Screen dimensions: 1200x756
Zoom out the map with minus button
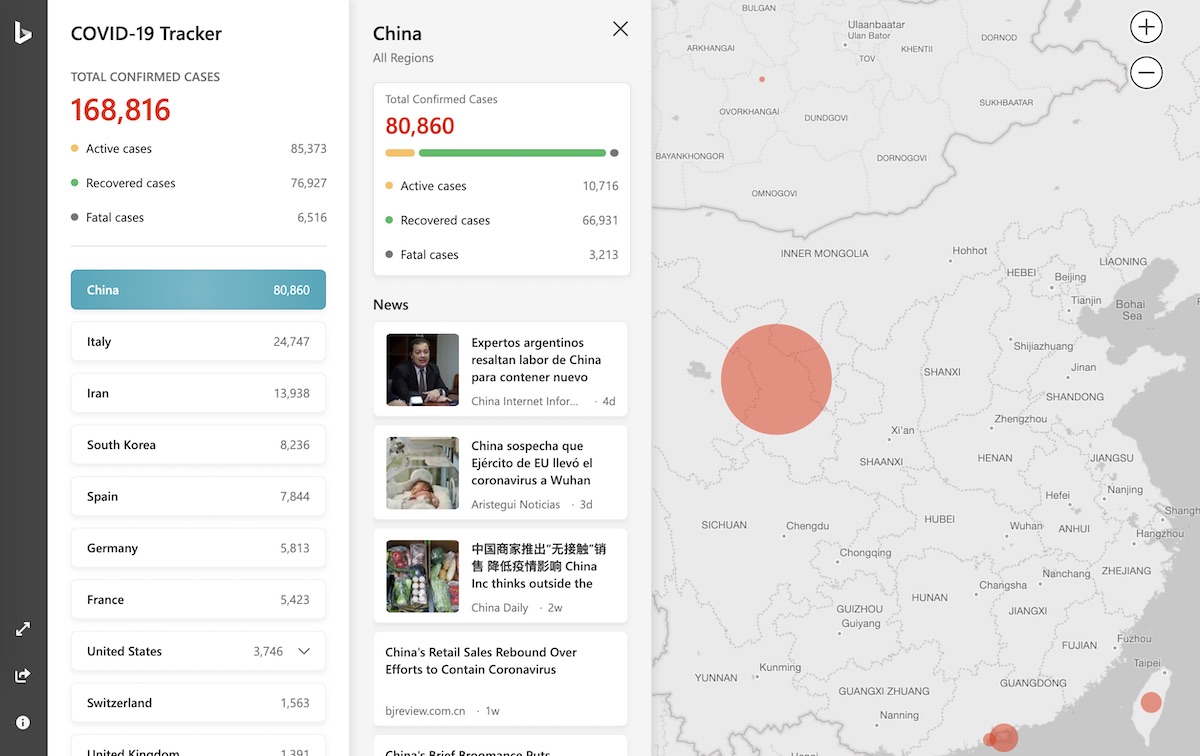1146,73
